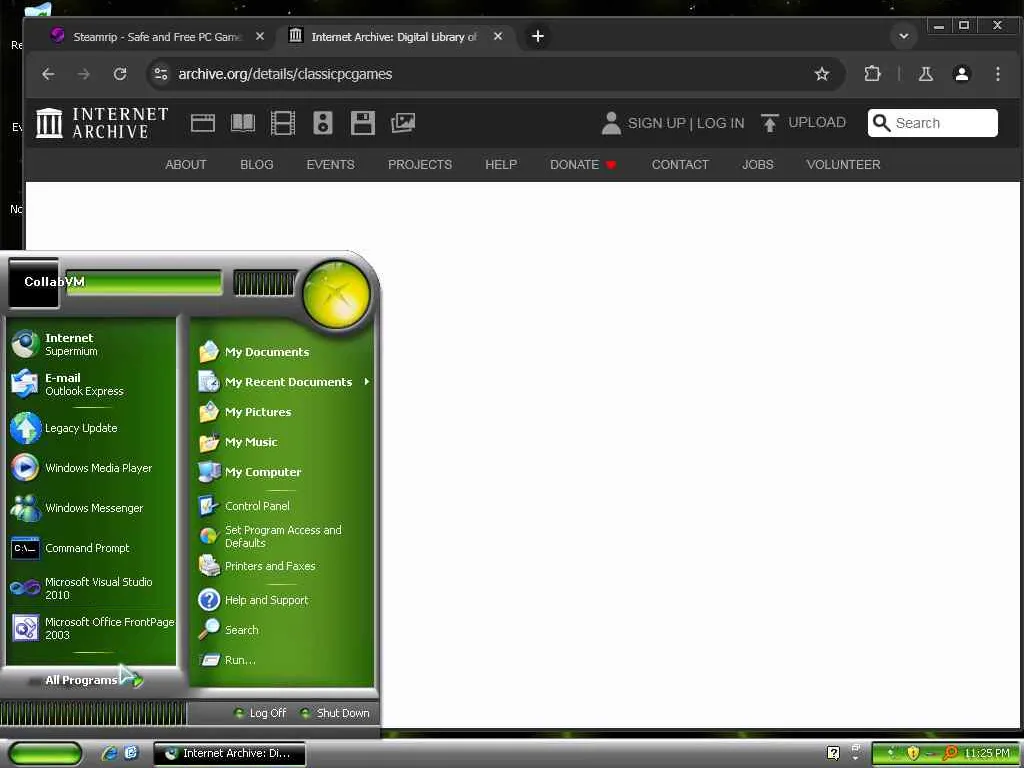Open Control Panel
Viewport: 1024px width, 768px height.
(x=284, y=506)
